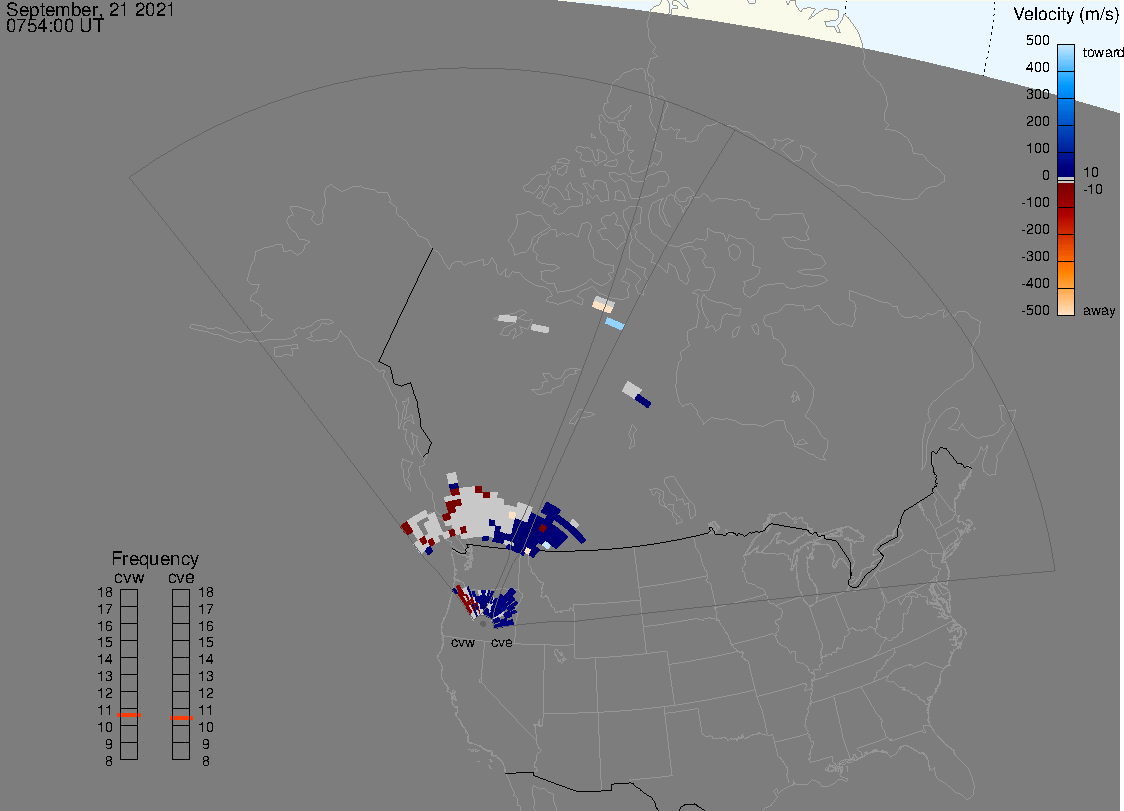Click the 300 velocity tick label
The image size is (1124, 811).
1037,95
